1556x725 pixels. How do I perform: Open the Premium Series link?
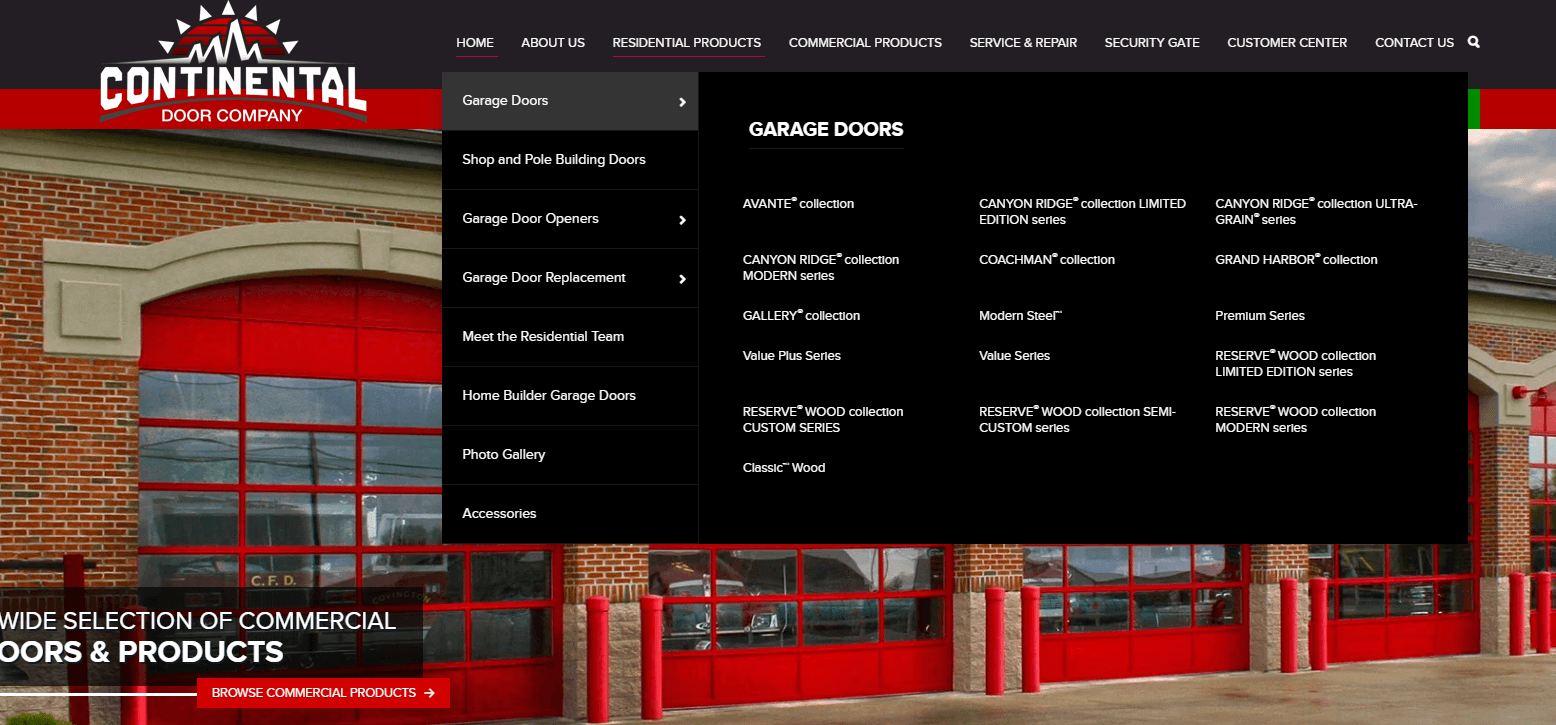[1259, 316]
